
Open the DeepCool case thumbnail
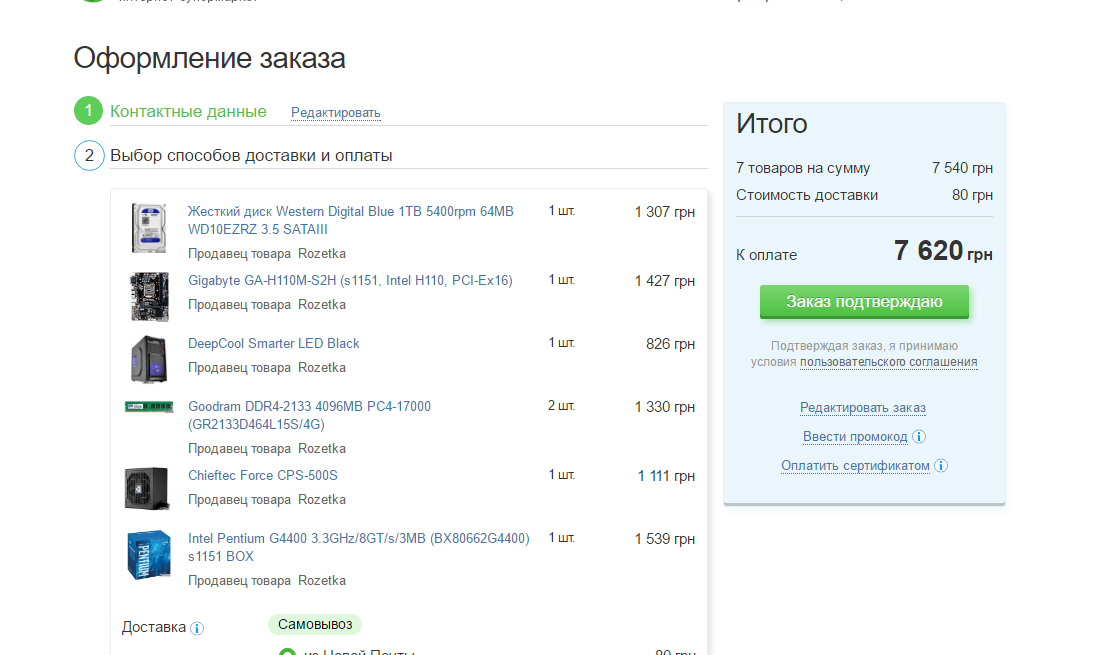150,359
